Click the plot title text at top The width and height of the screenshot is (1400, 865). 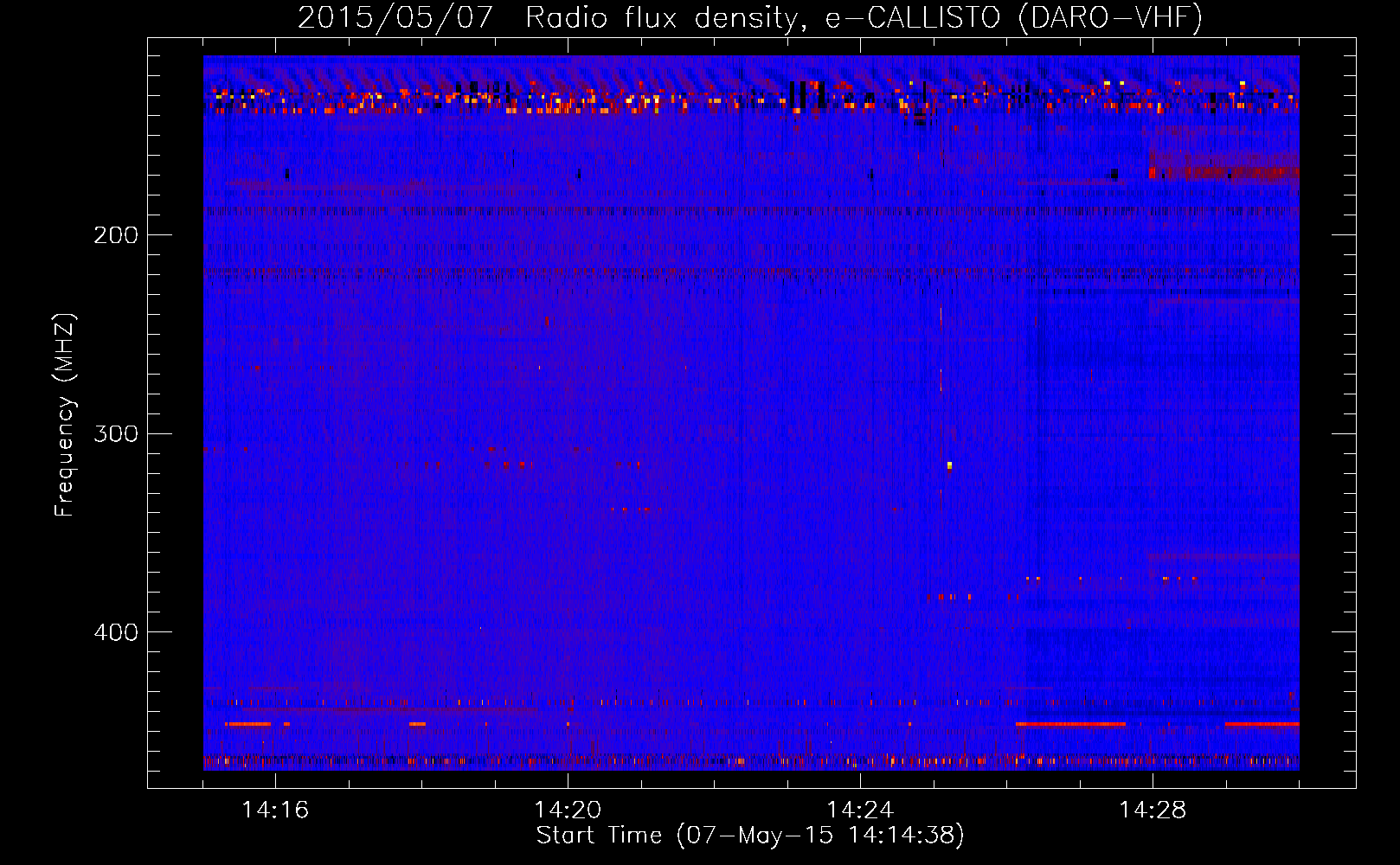(x=750, y=17)
